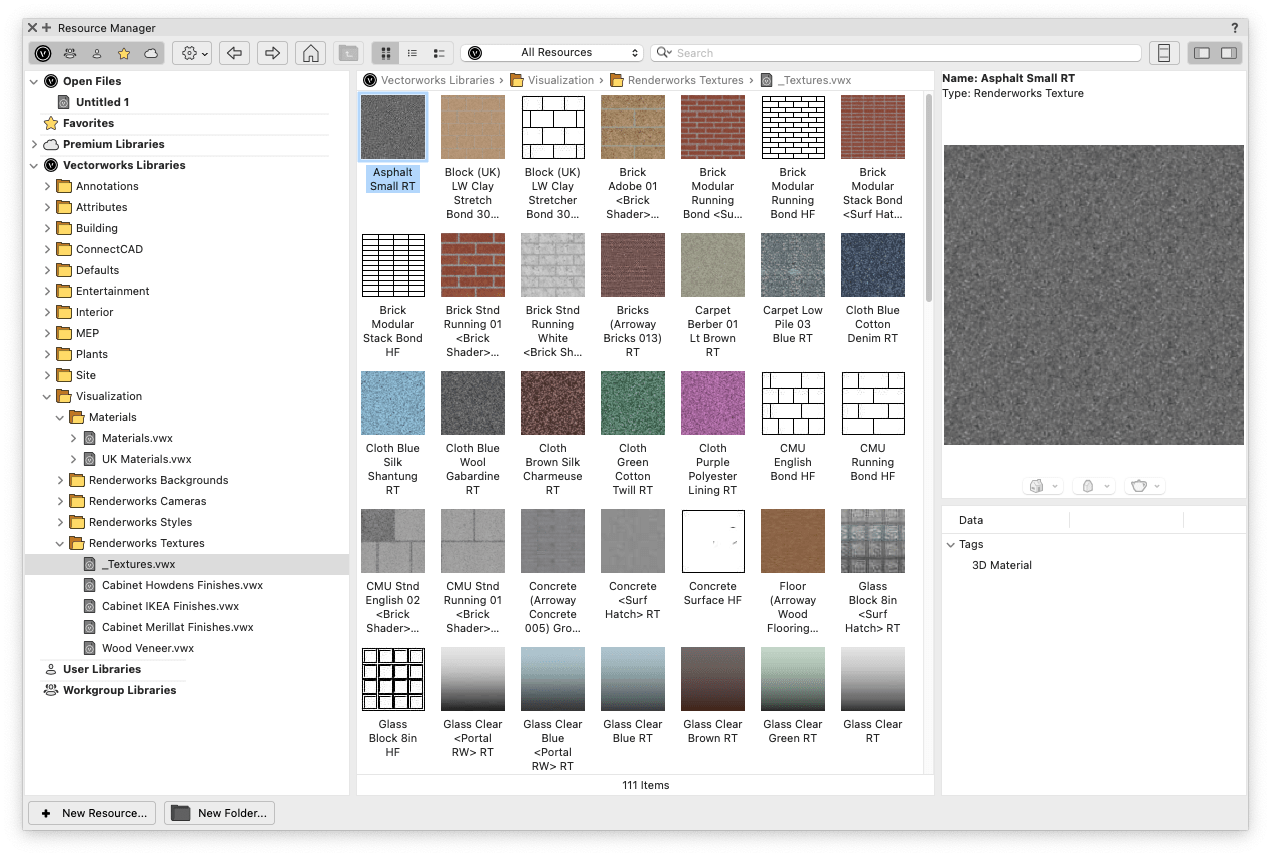This screenshot has height=857, width=1271.
Task: Expand the Materials.vwx file node
Action: [x=73, y=438]
